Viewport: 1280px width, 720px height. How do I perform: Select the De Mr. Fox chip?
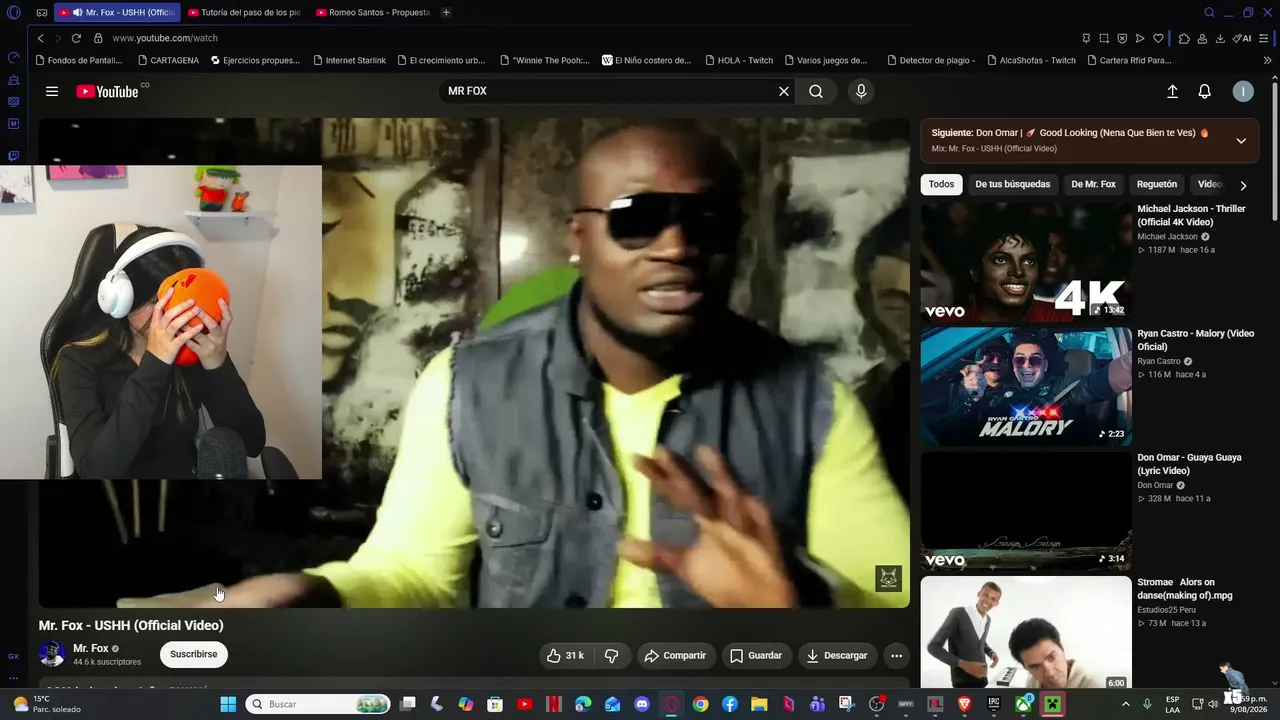click(1093, 184)
